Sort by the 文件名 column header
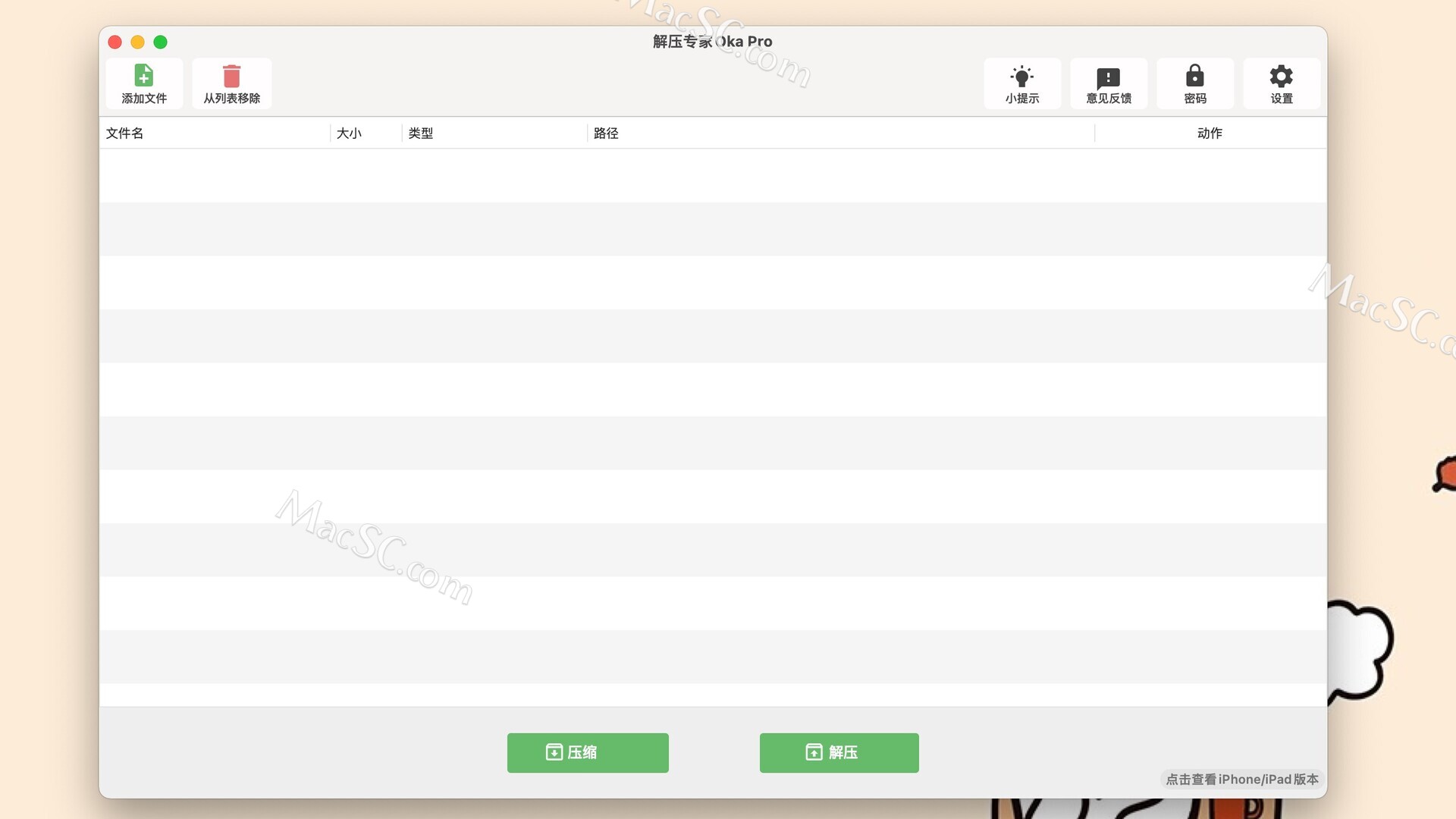The image size is (1456, 819). pos(215,133)
